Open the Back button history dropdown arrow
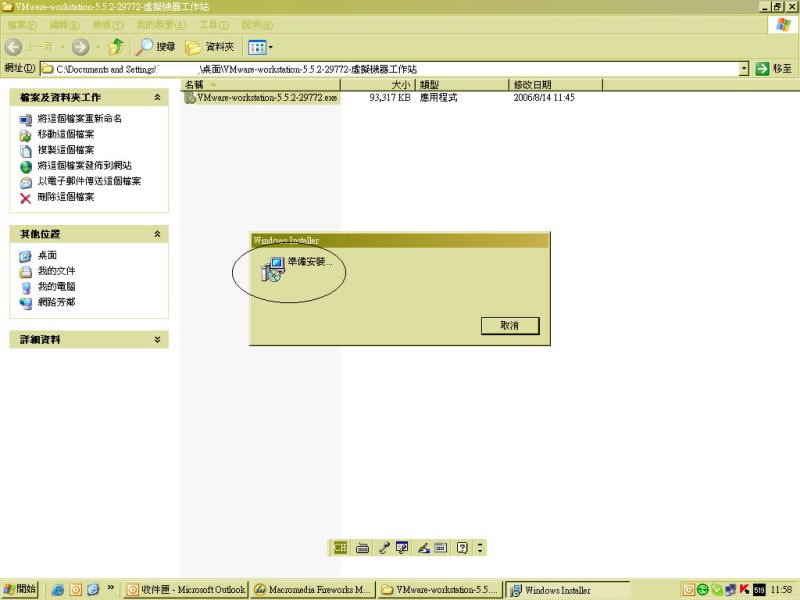This screenshot has height=600, width=800. click(x=62, y=47)
